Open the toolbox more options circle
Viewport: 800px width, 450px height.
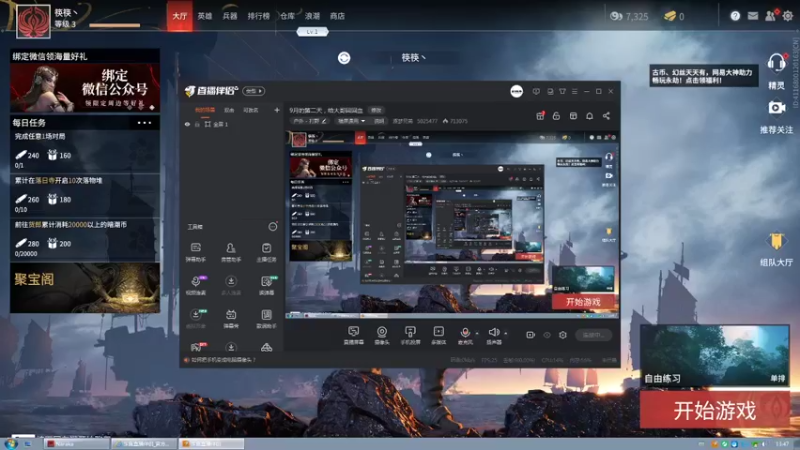tap(273, 227)
